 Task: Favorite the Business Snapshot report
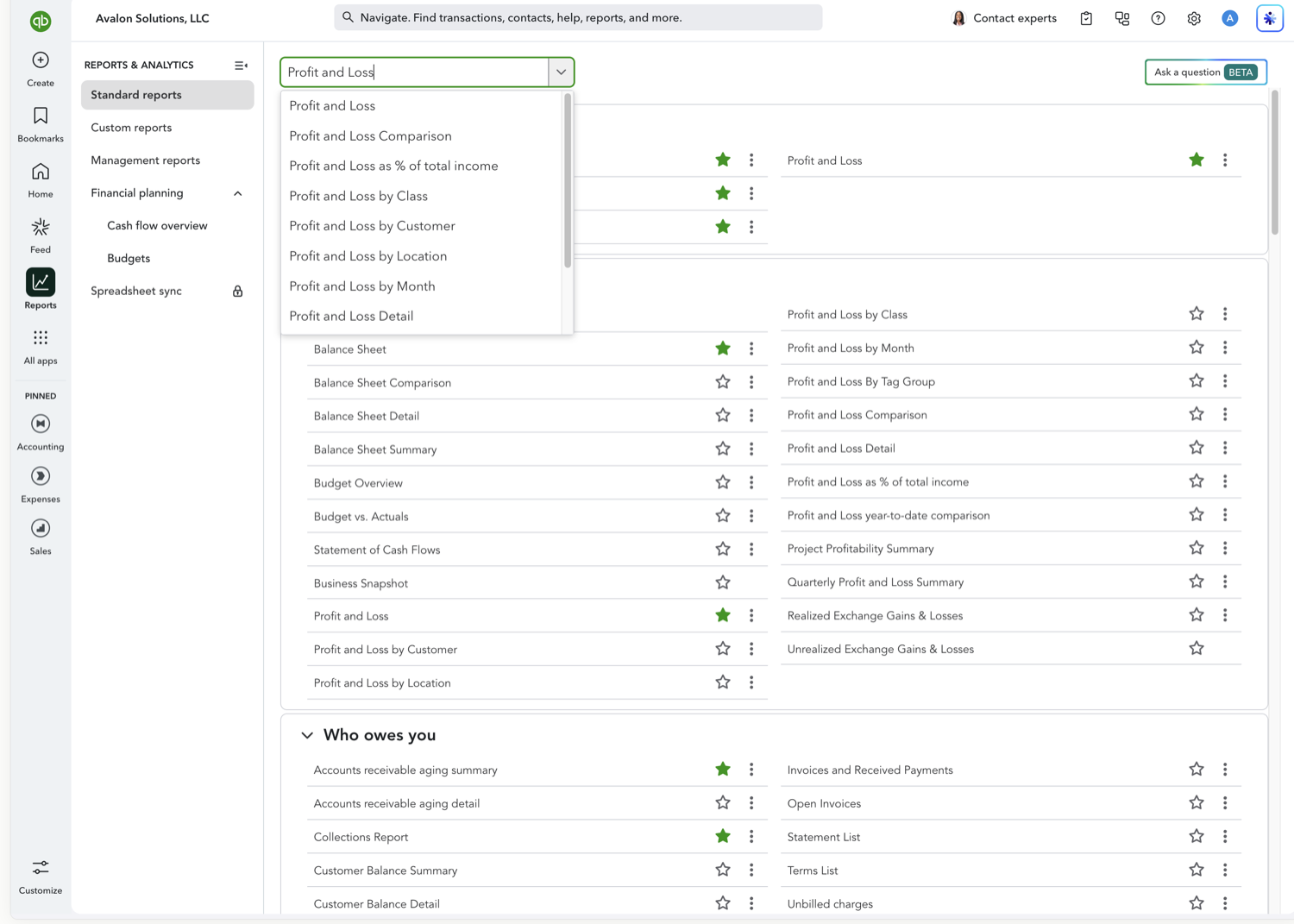[x=723, y=583]
